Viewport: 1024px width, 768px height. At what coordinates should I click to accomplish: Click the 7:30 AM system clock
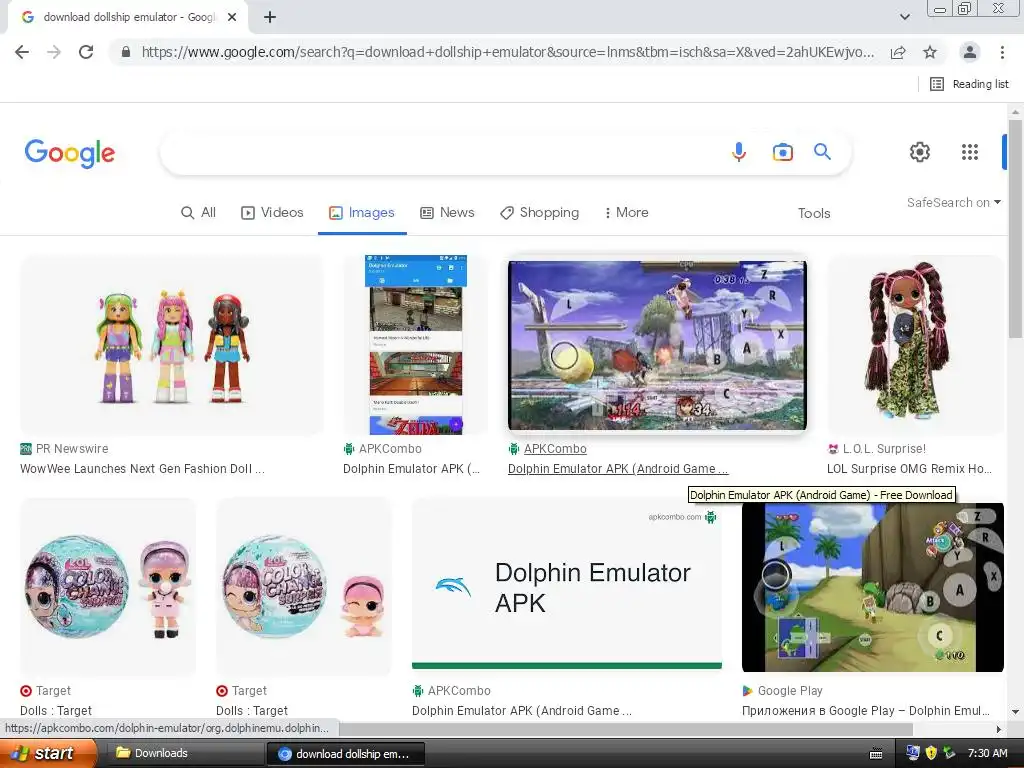click(987, 753)
